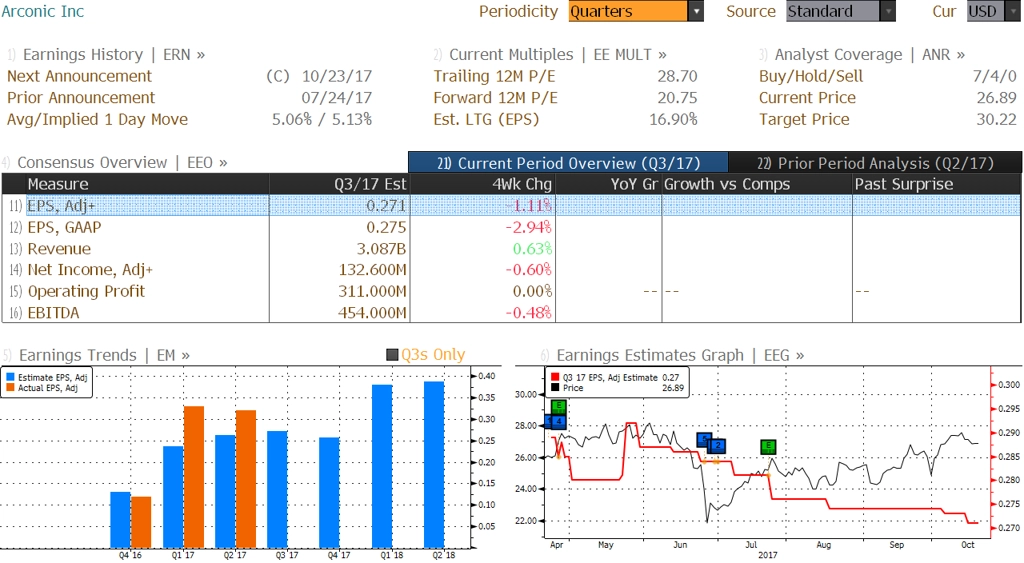Screen dimensions: 1024x563
Task: Click the Revenue 4Wk change 0.63%
Action: click(532, 249)
